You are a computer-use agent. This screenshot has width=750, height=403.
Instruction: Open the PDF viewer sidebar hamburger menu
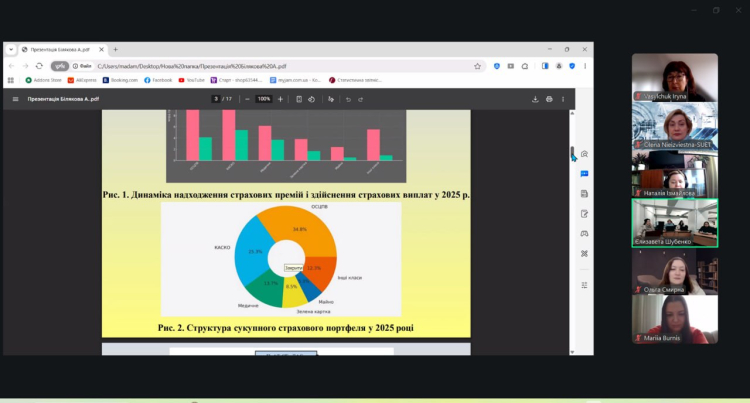coord(15,99)
